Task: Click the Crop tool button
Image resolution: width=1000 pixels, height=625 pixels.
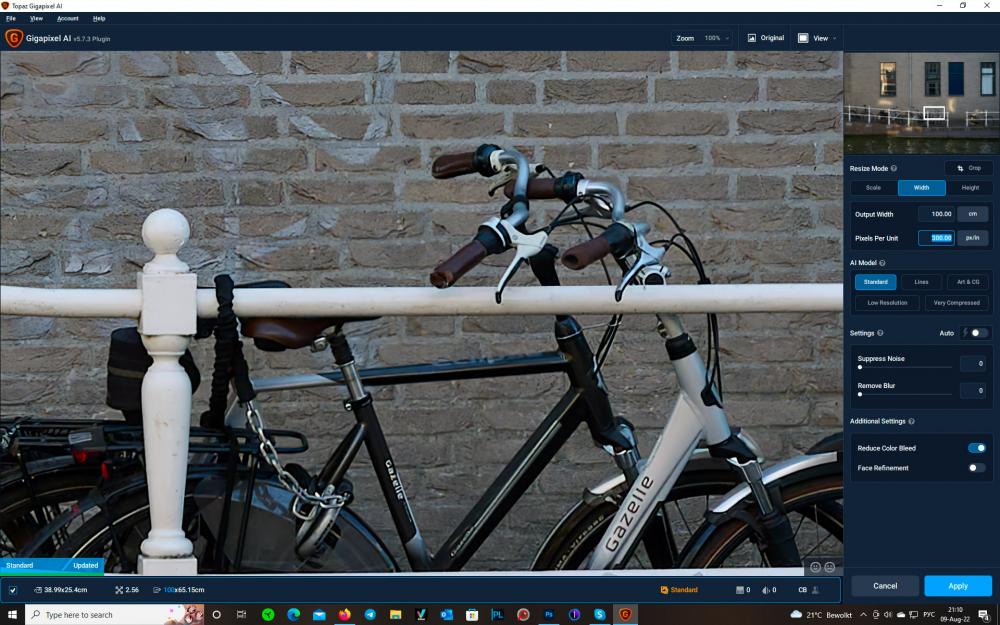Action: coord(968,168)
